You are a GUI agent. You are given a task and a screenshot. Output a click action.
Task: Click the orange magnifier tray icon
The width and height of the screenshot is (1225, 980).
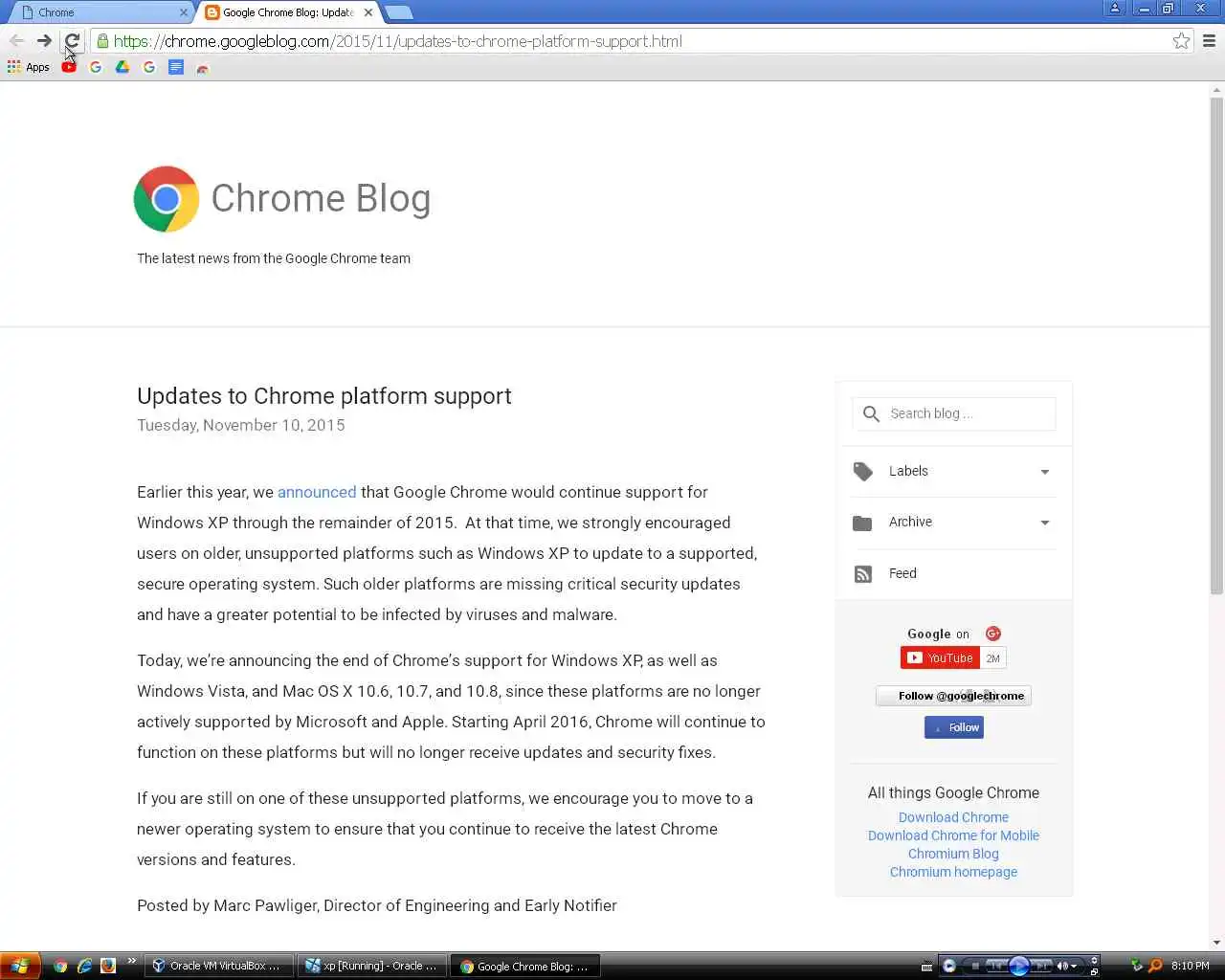(1155, 966)
